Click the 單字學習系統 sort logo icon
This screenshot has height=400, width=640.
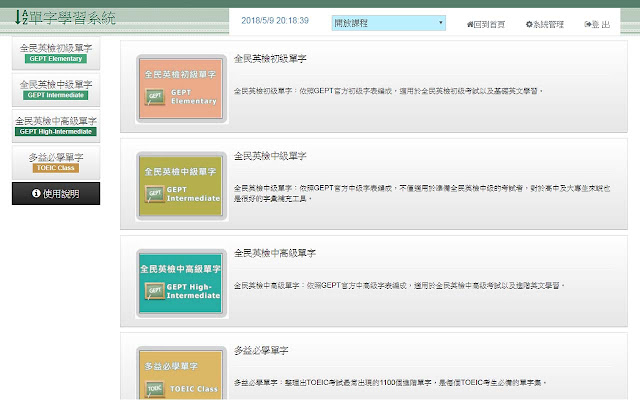21,17
